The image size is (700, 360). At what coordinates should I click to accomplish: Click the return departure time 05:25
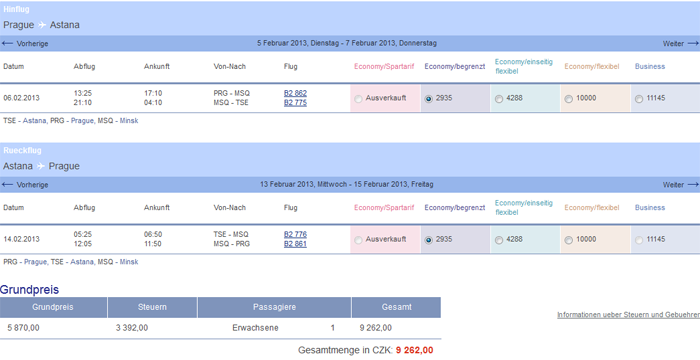(83, 234)
